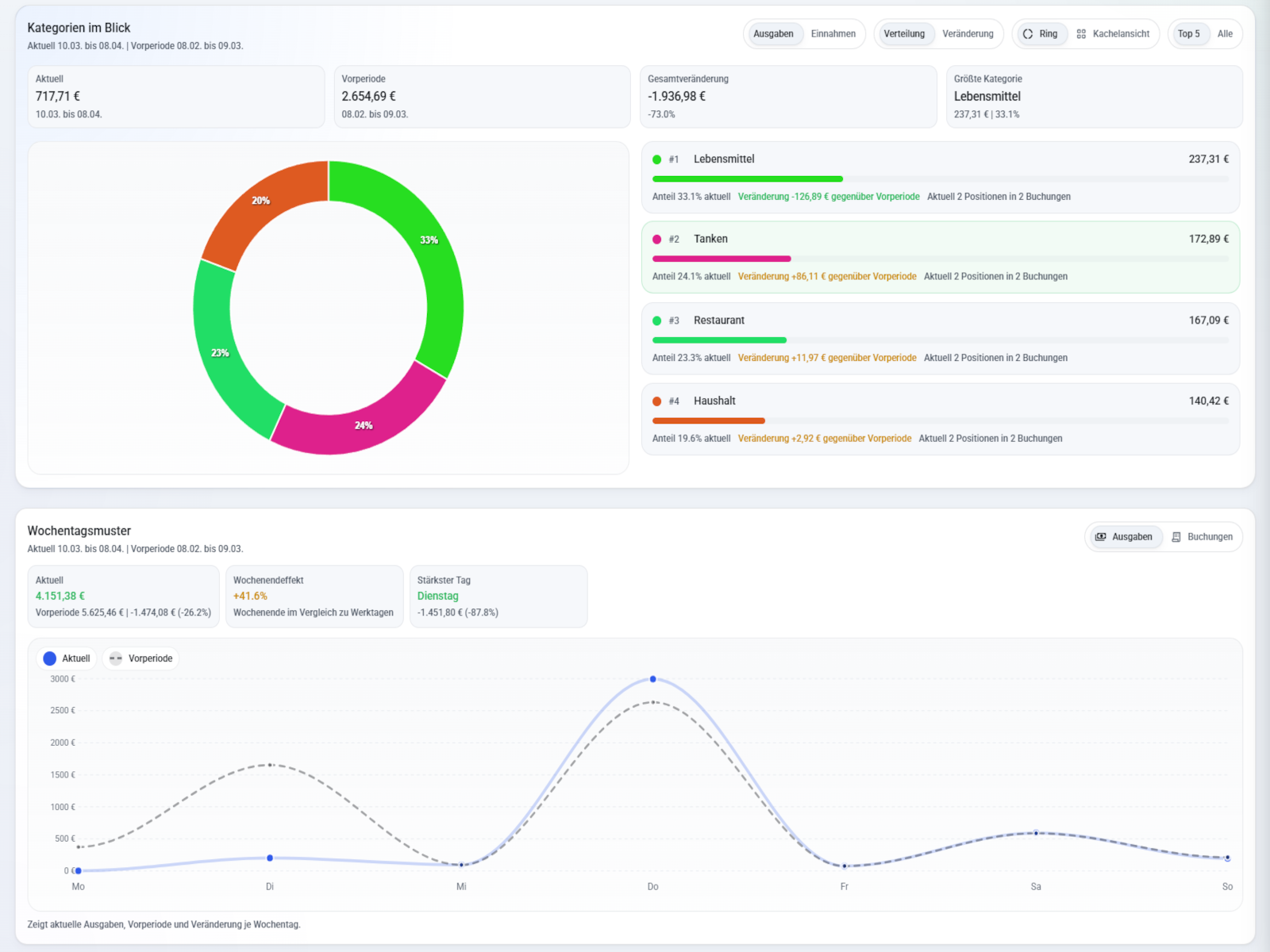Switch to Verteilung view

click(x=904, y=34)
